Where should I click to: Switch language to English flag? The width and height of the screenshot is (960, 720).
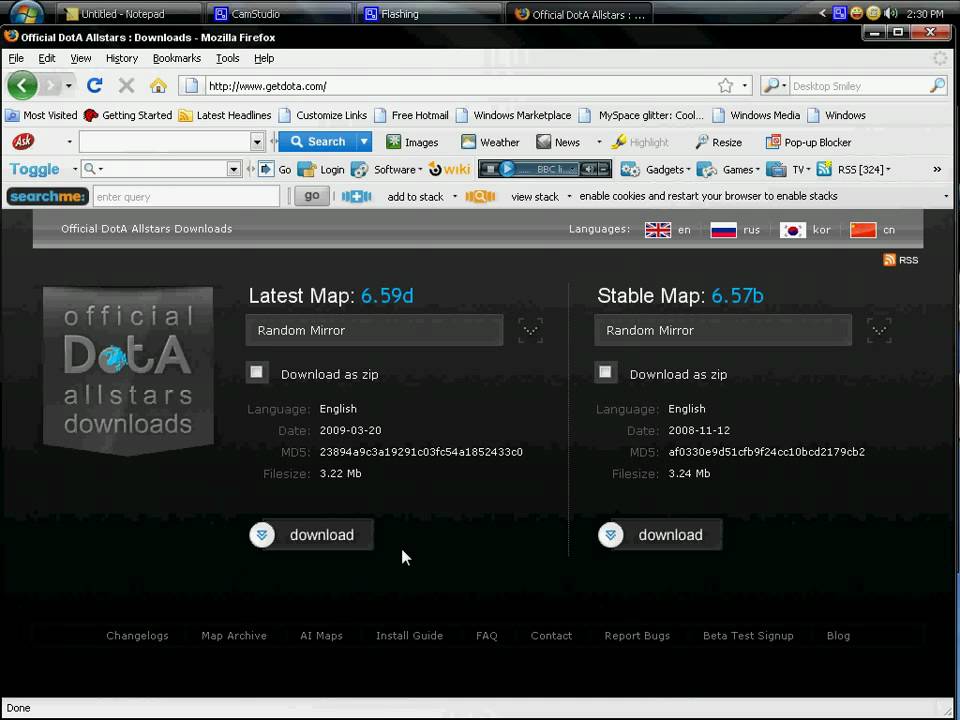coord(658,230)
